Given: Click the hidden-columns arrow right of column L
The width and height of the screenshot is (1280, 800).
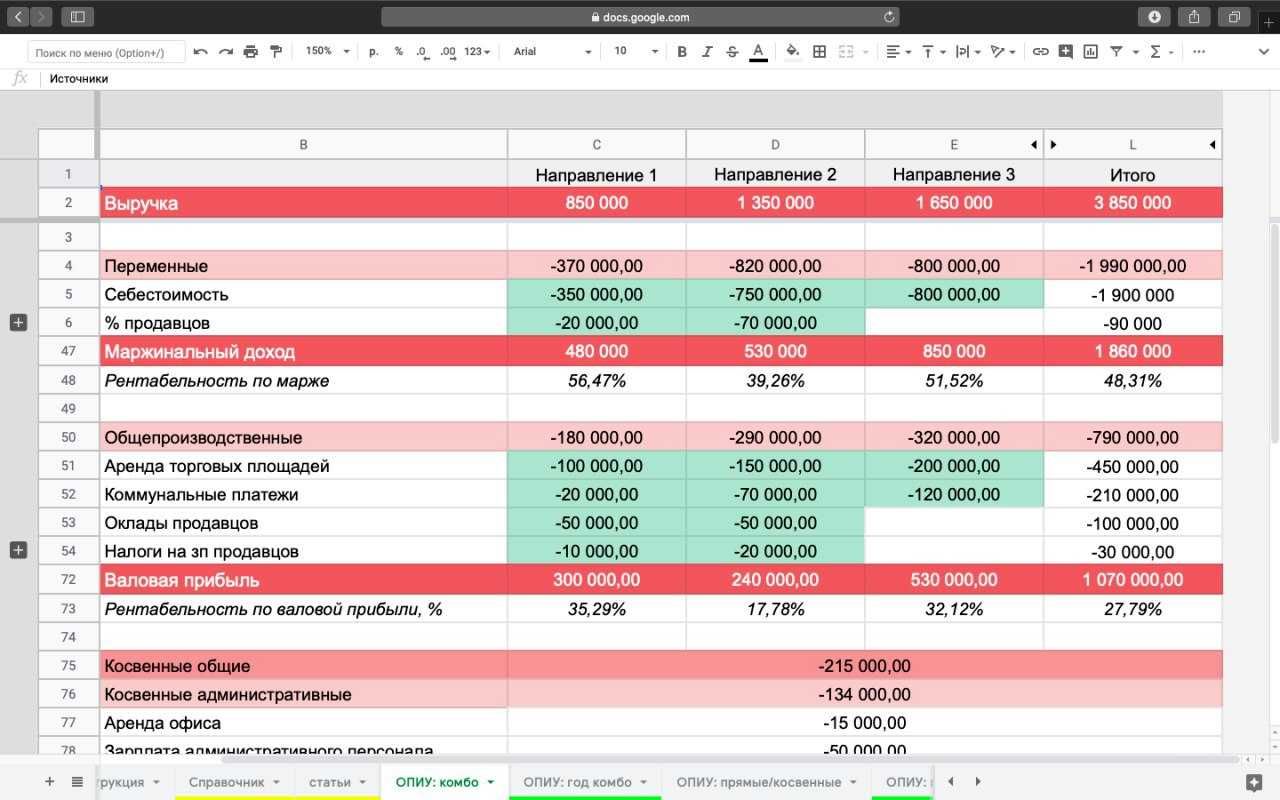Looking at the screenshot, I should click(1212, 145).
